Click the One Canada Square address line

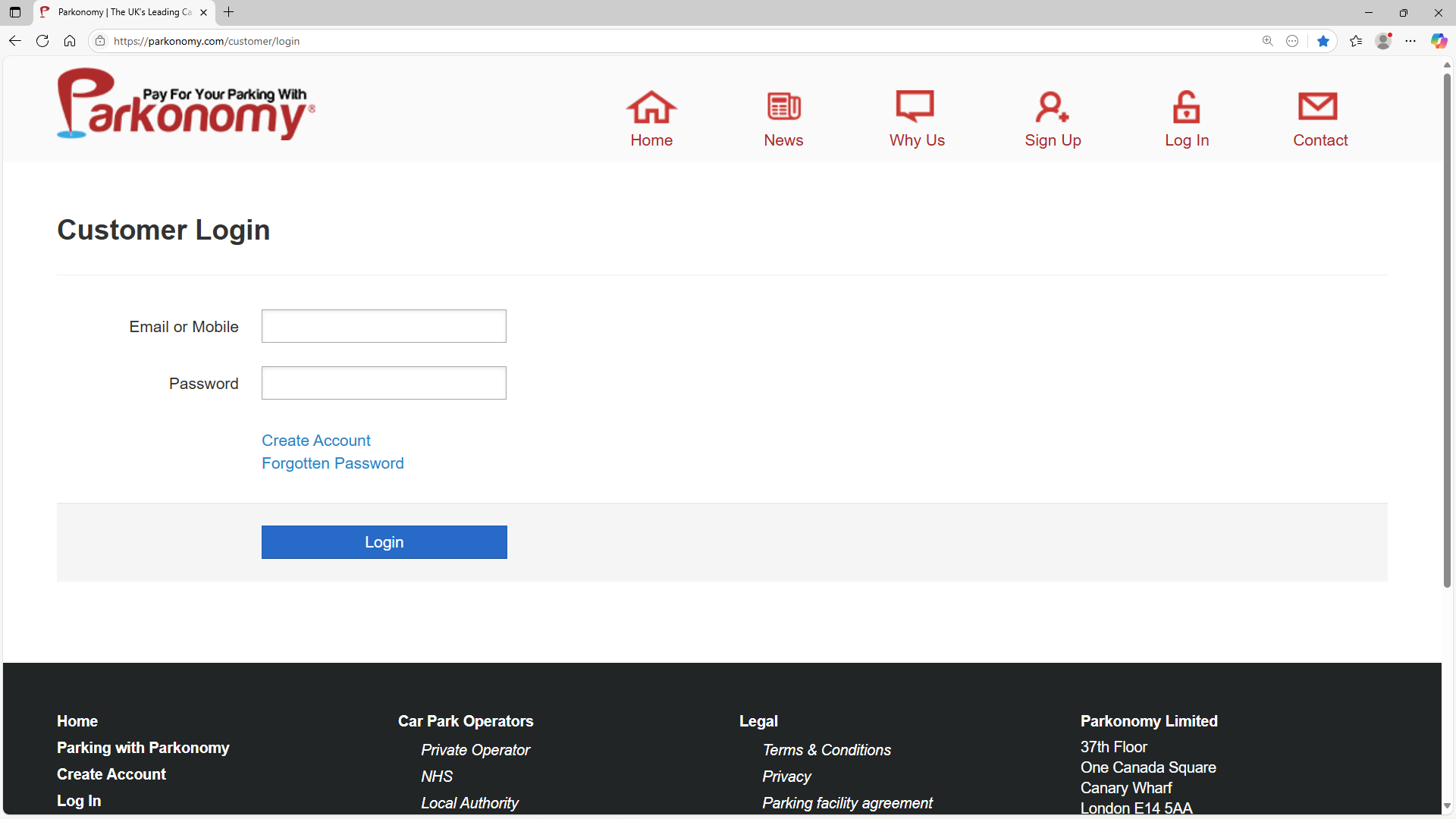(1148, 767)
